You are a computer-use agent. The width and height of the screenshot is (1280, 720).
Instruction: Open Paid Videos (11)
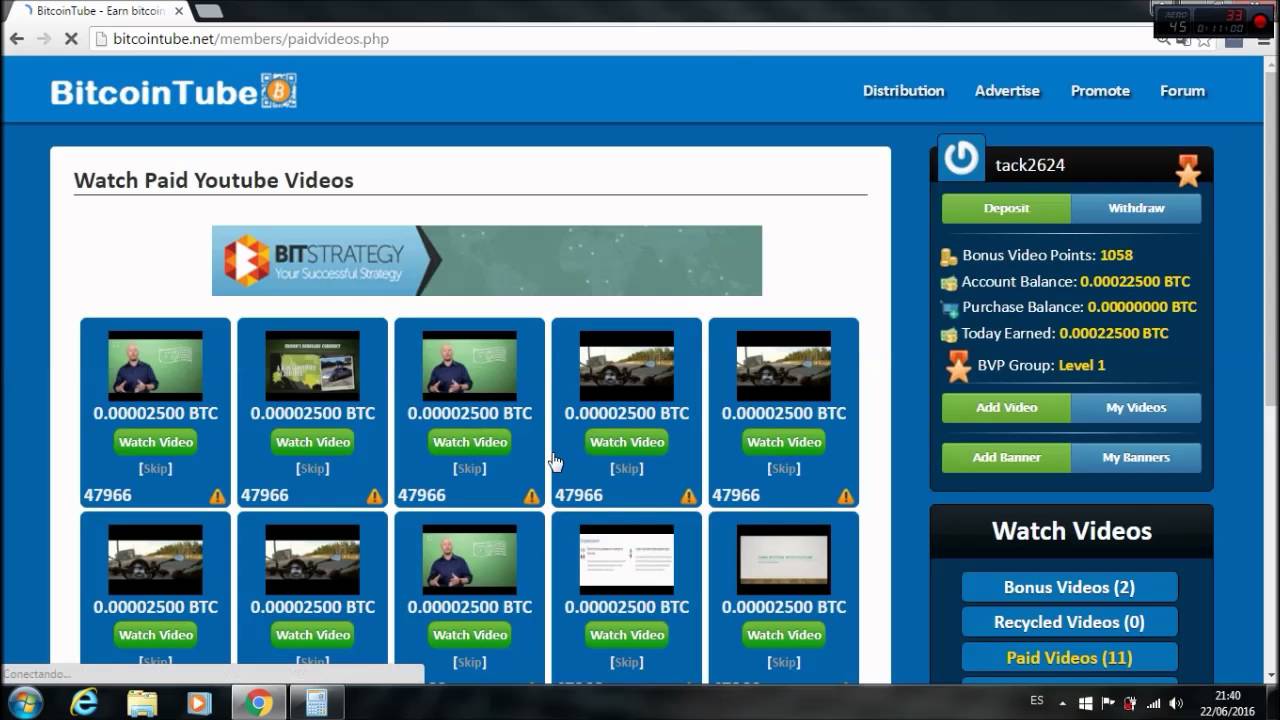(x=1069, y=657)
